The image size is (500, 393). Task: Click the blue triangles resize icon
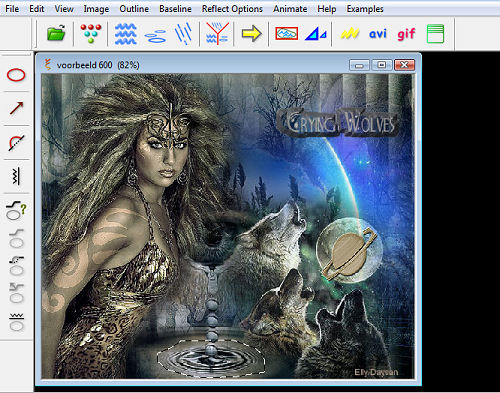tap(316, 34)
